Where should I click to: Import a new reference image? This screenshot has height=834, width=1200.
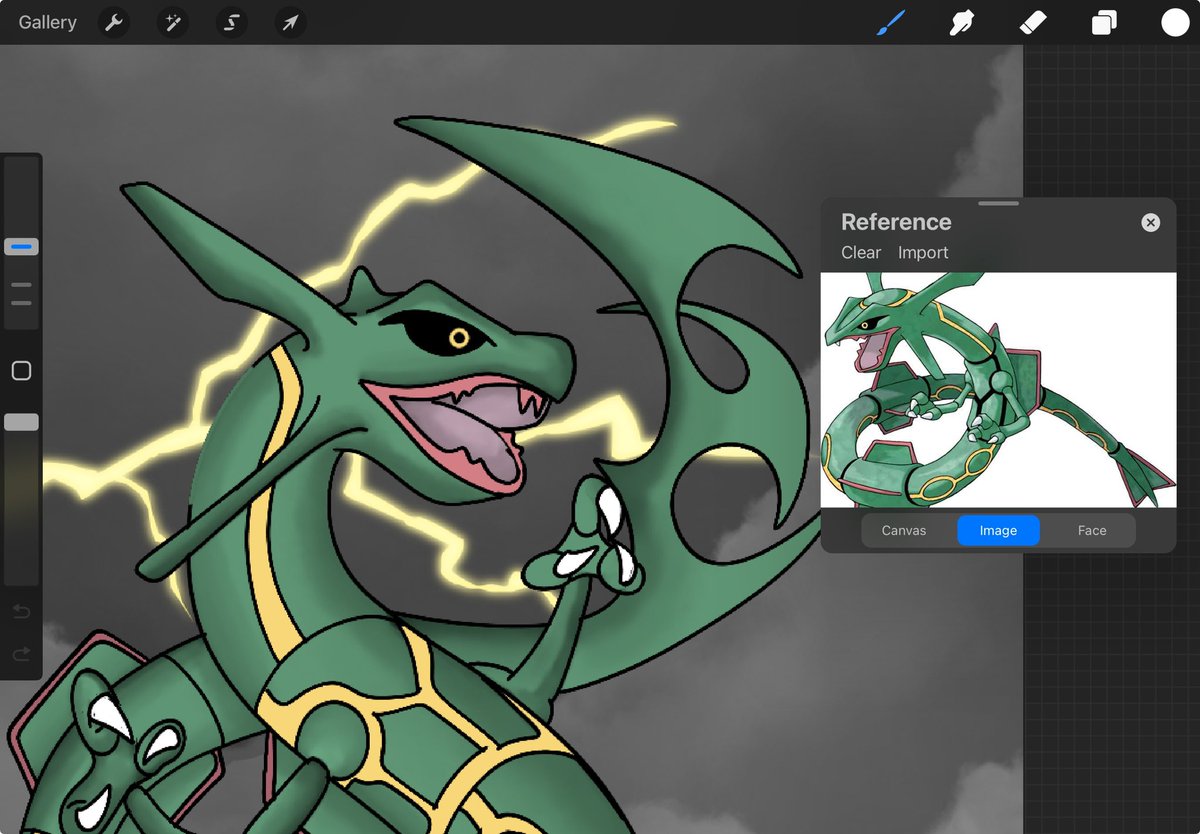point(923,253)
